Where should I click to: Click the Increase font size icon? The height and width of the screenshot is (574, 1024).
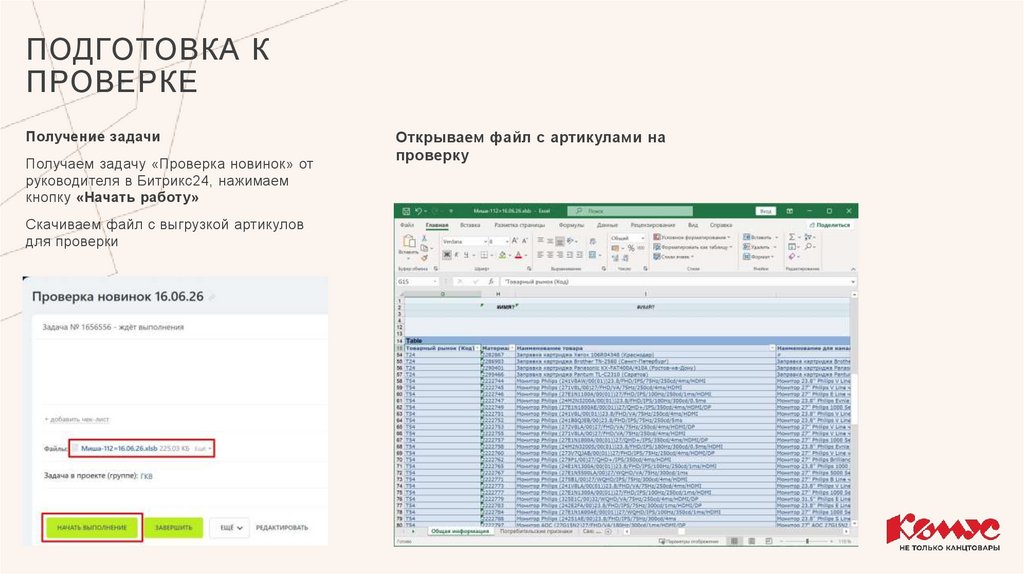[x=515, y=241]
